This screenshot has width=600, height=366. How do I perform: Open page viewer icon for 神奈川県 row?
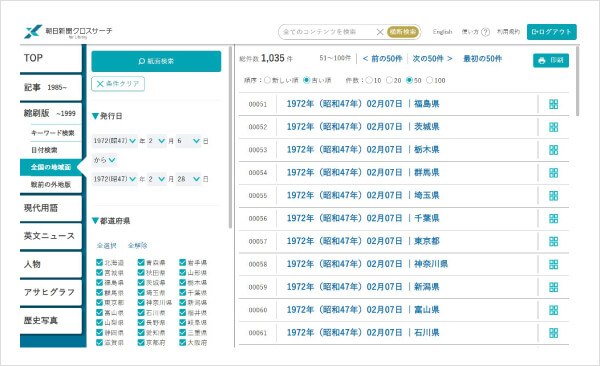pos(553,265)
